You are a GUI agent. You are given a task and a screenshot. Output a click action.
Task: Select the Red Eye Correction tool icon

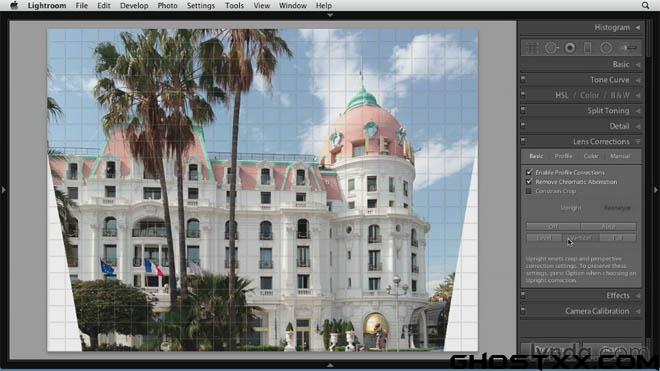570,48
